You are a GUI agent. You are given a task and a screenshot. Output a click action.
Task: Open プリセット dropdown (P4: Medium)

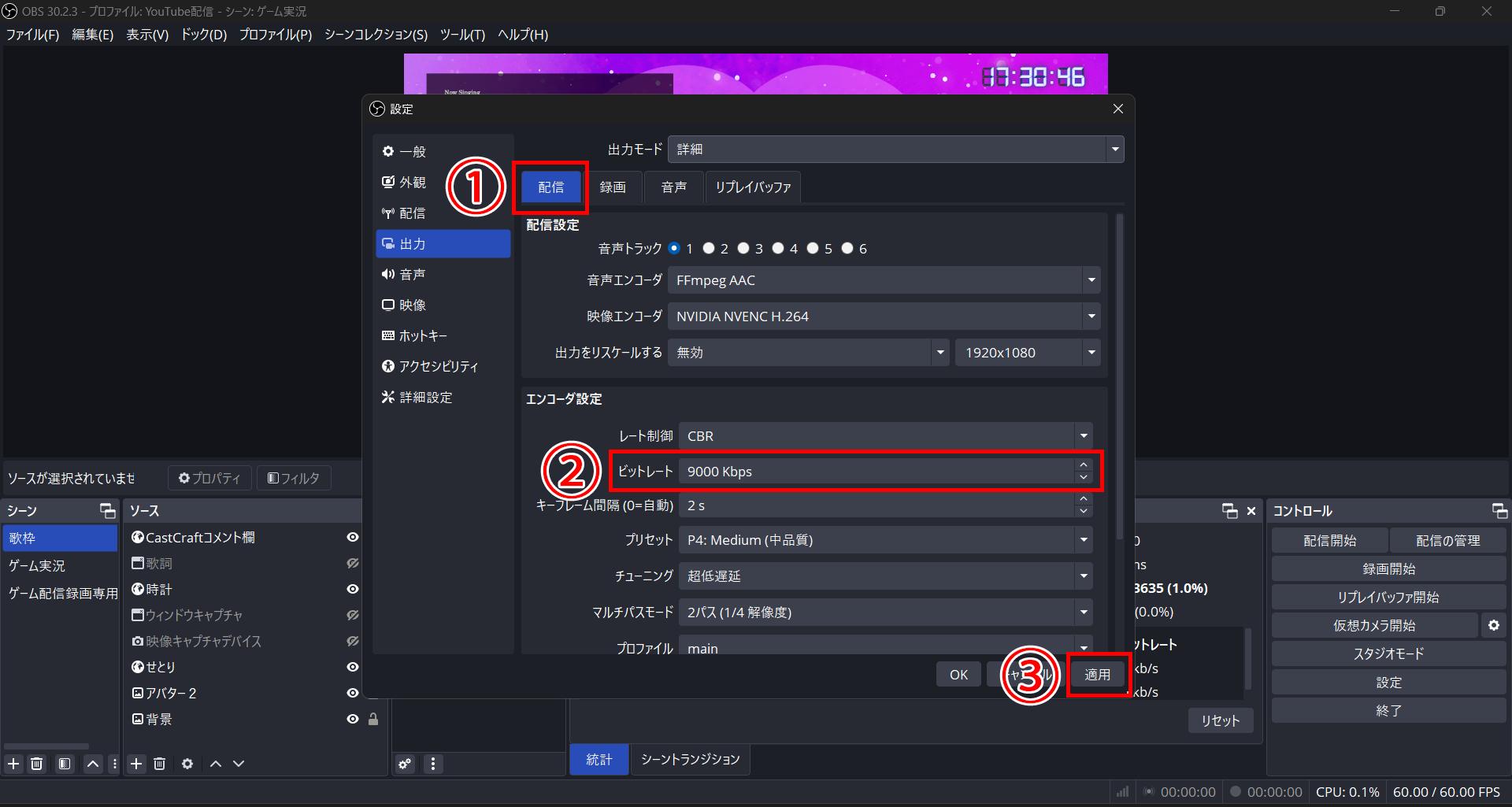click(885, 540)
